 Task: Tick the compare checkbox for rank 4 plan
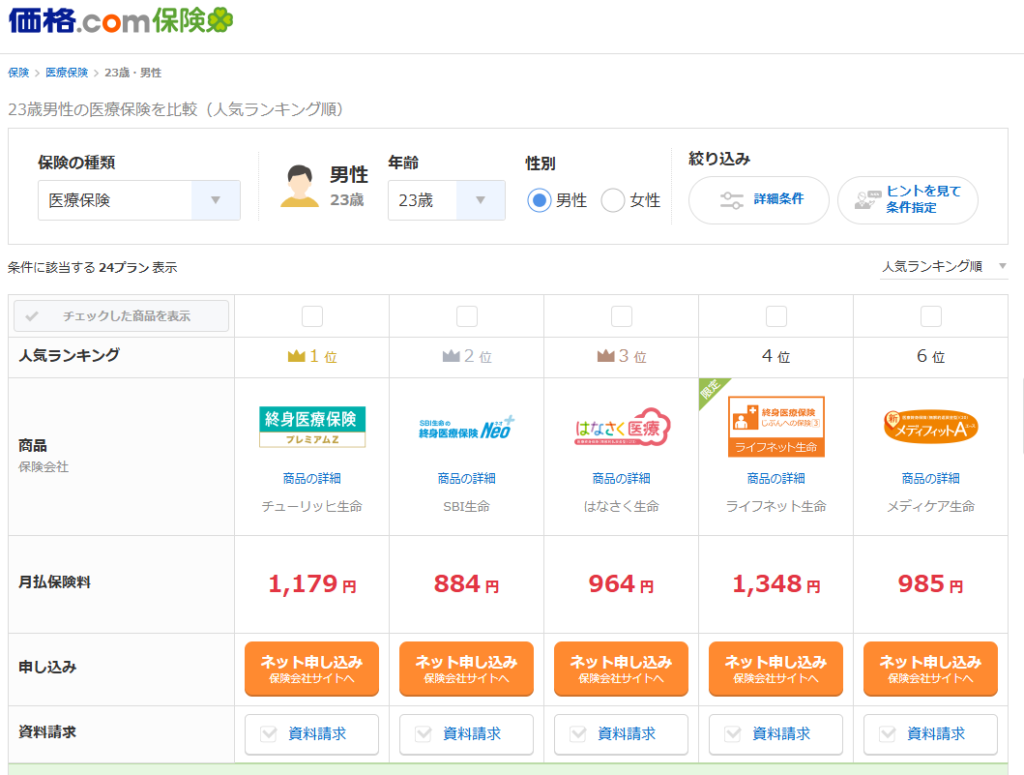[x=776, y=317]
